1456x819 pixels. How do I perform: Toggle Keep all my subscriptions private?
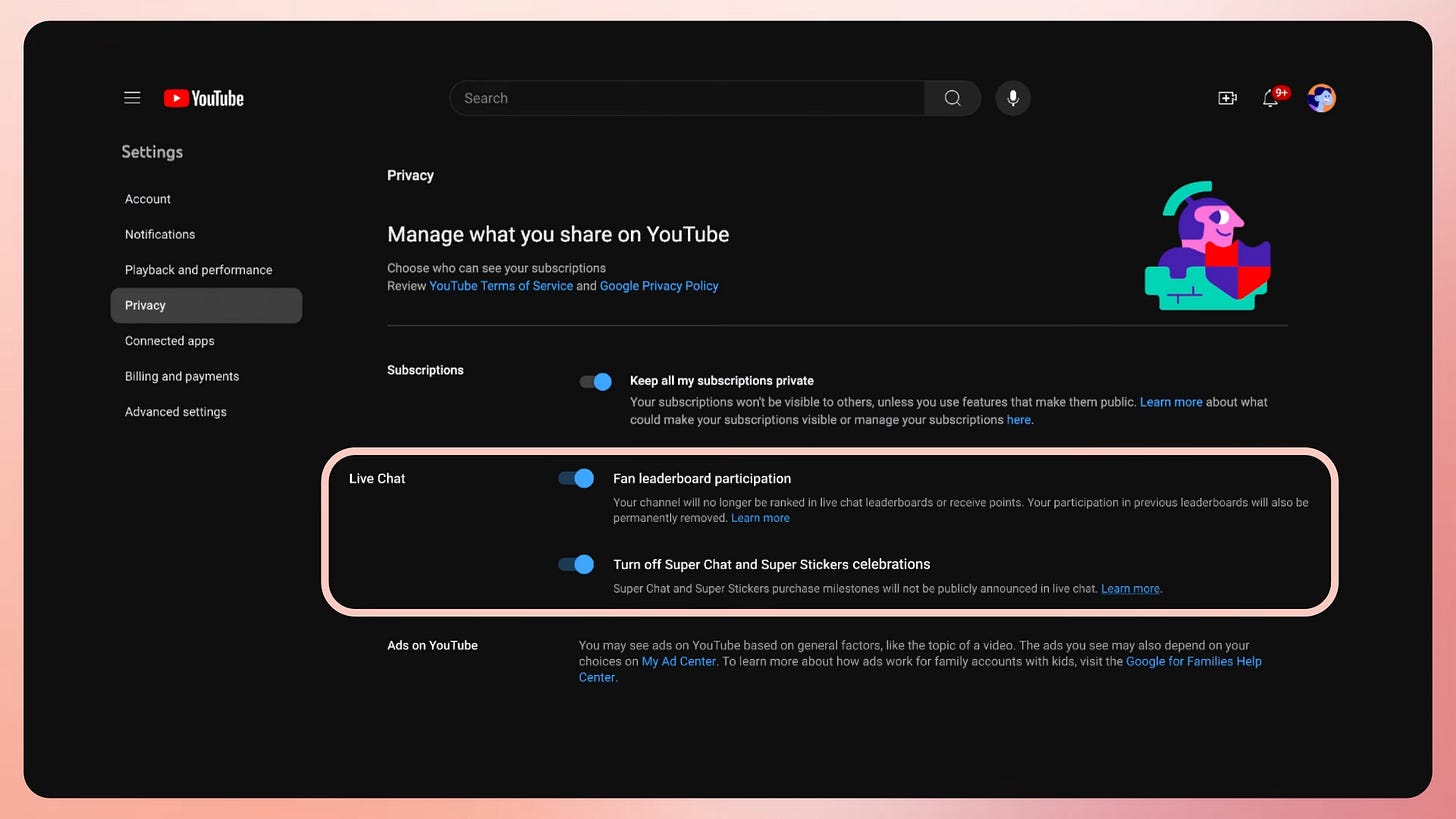(x=596, y=381)
